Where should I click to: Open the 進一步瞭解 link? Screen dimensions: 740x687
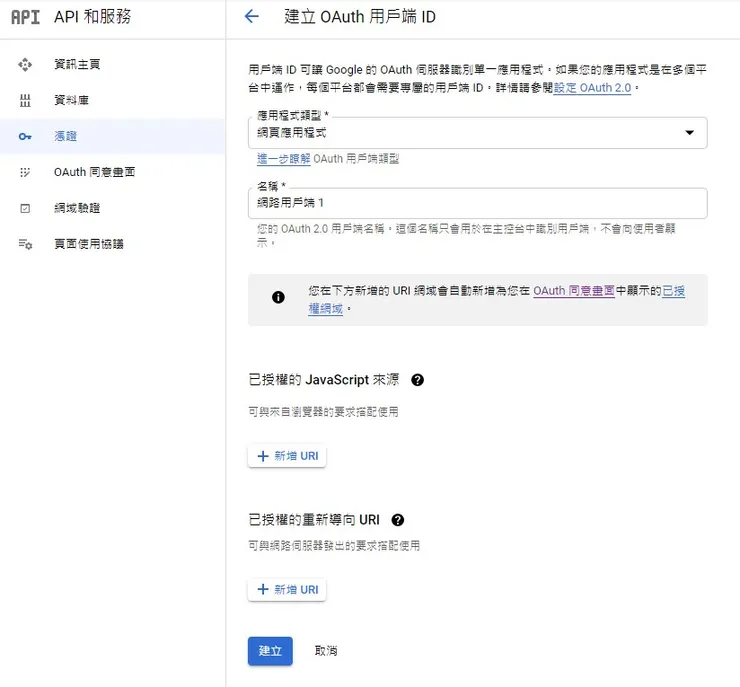(284, 159)
